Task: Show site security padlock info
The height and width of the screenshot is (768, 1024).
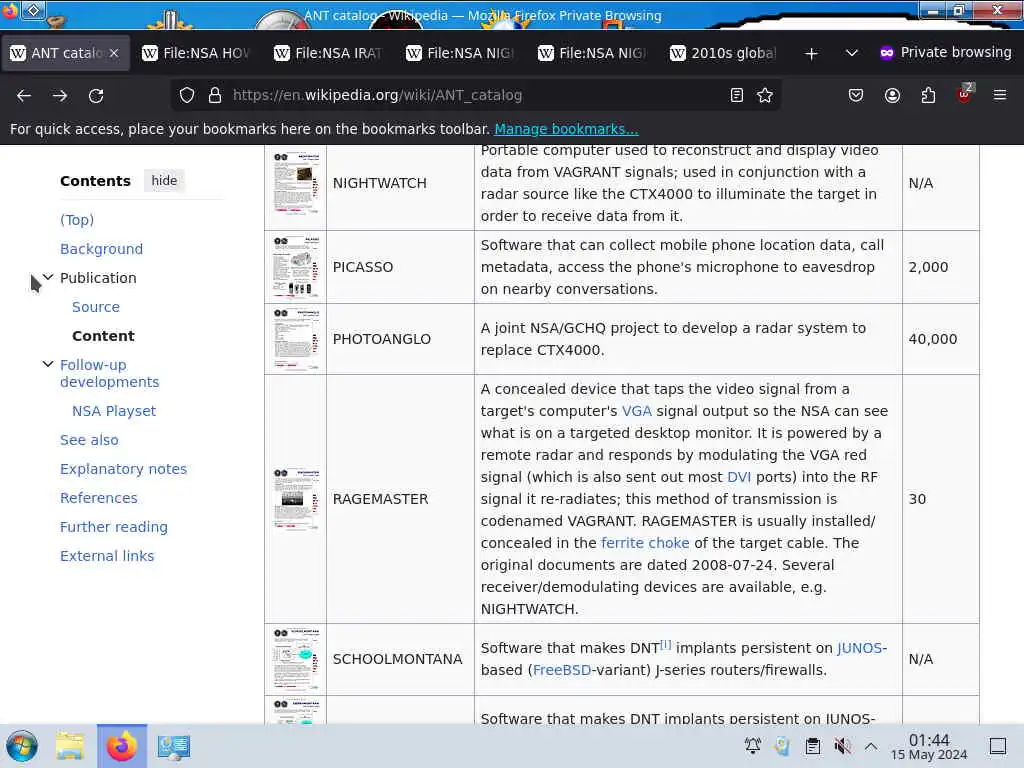Action: coord(214,95)
